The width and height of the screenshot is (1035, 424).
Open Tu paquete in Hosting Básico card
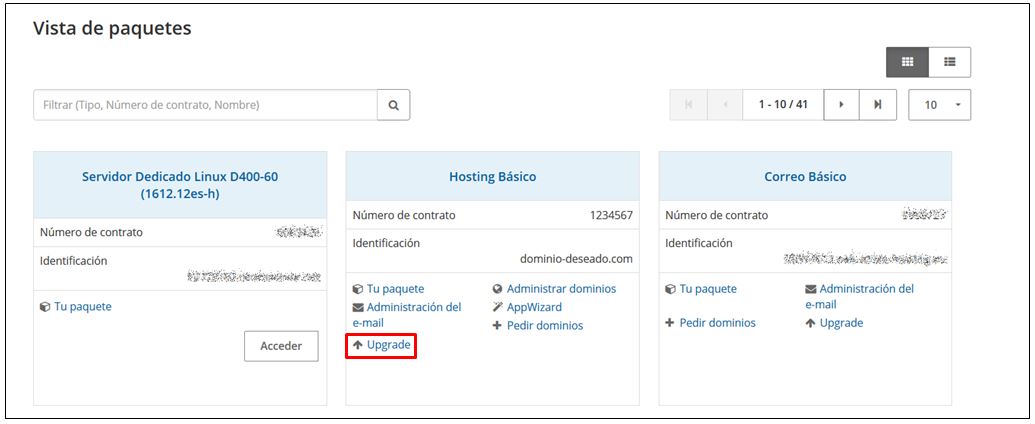[x=395, y=289]
